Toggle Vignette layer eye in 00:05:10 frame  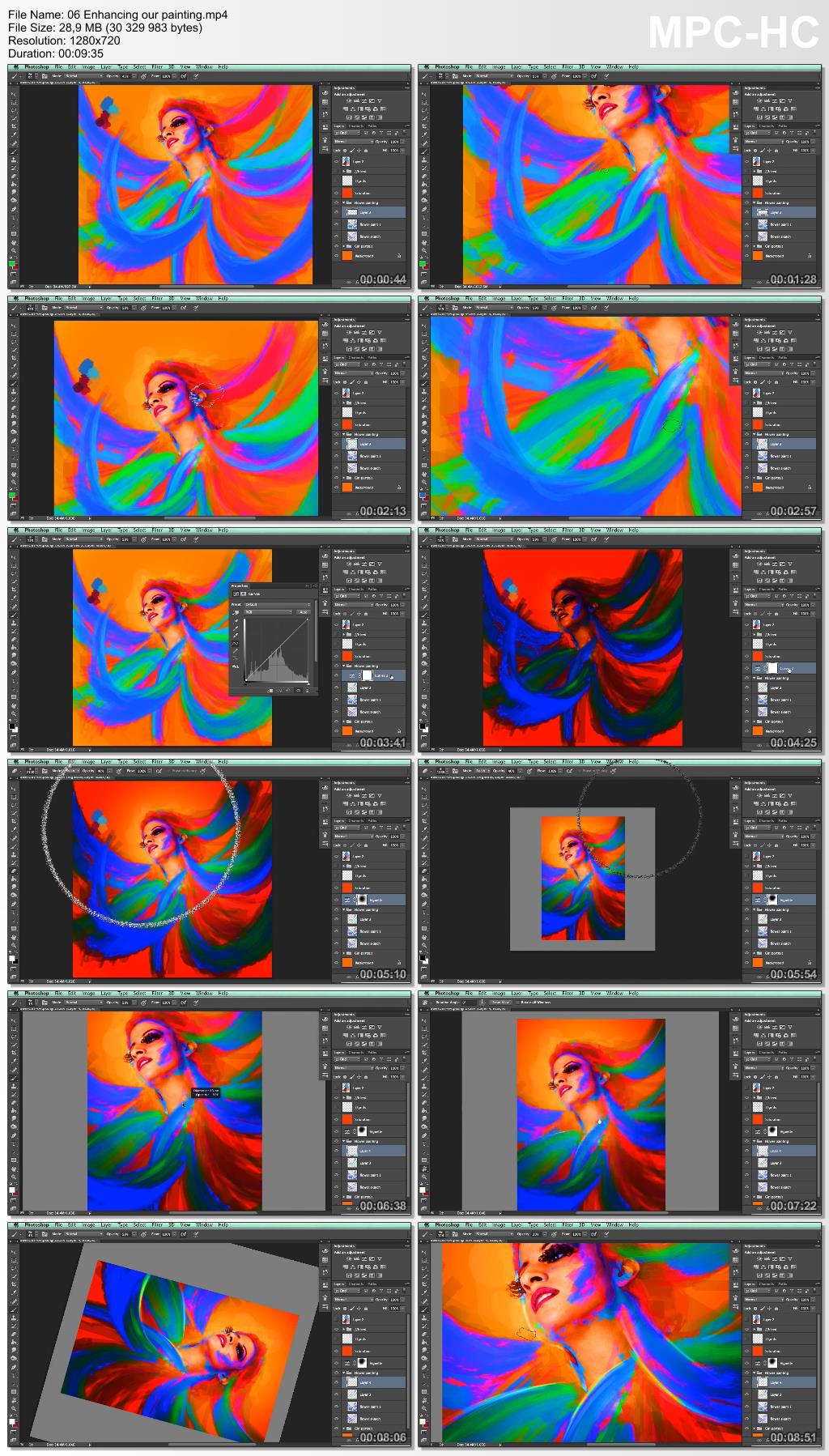337,900
